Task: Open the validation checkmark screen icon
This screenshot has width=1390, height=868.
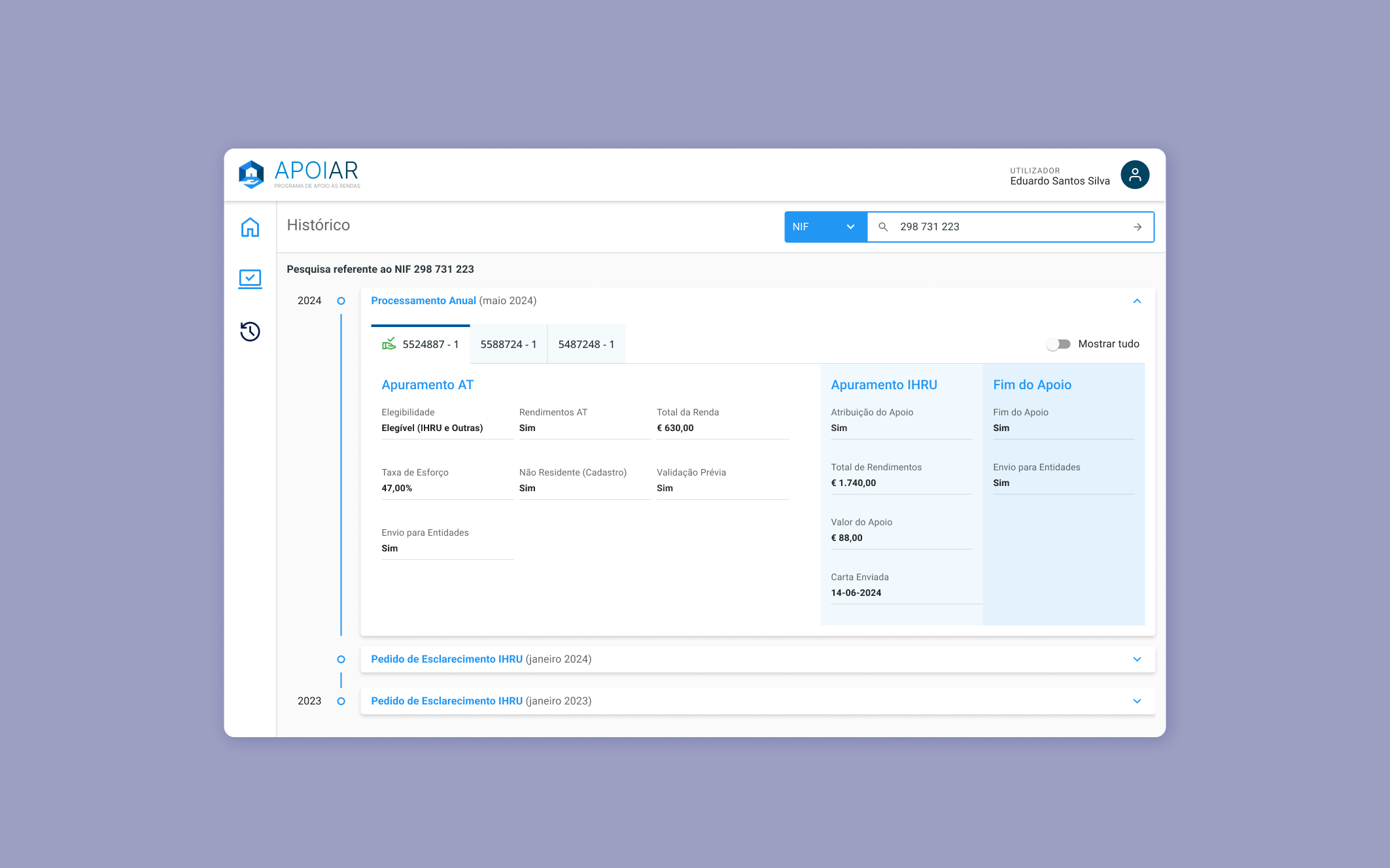Action: 250,279
